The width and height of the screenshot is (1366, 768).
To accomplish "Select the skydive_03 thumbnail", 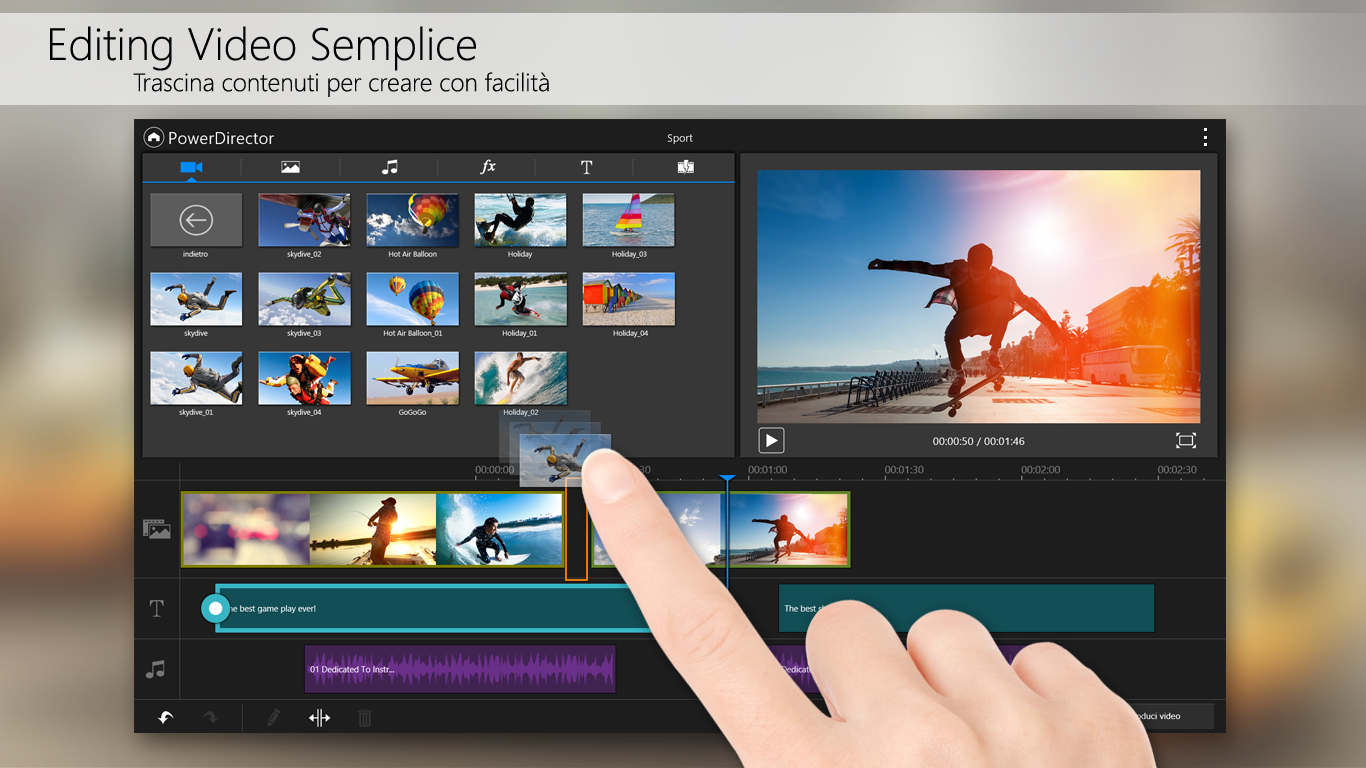I will pos(304,299).
